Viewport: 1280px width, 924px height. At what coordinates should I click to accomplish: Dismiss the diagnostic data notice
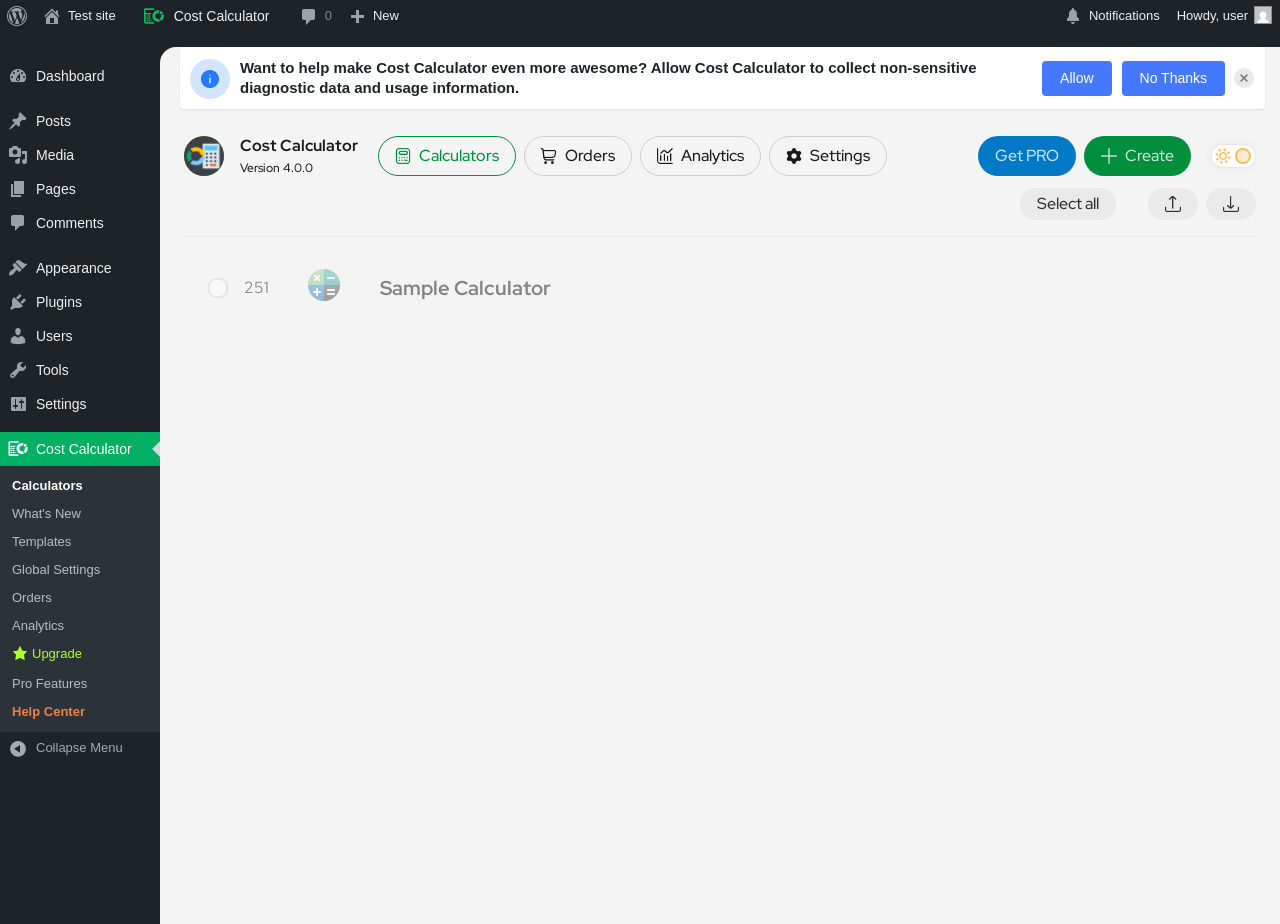(x=1244, y=78)
